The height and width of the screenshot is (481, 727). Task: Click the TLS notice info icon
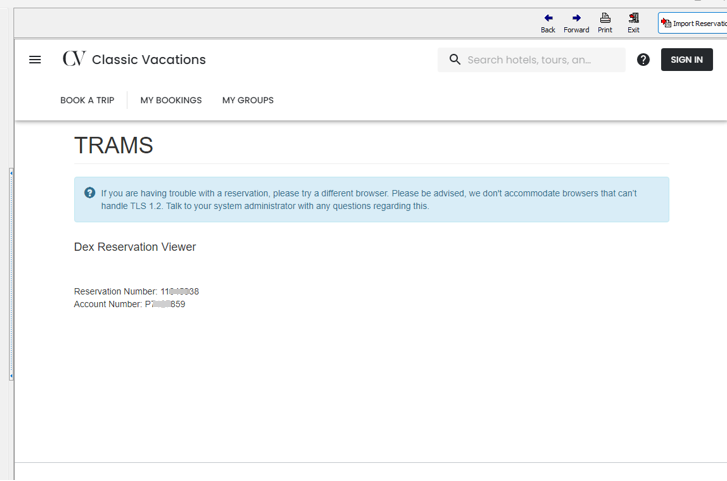89,192
